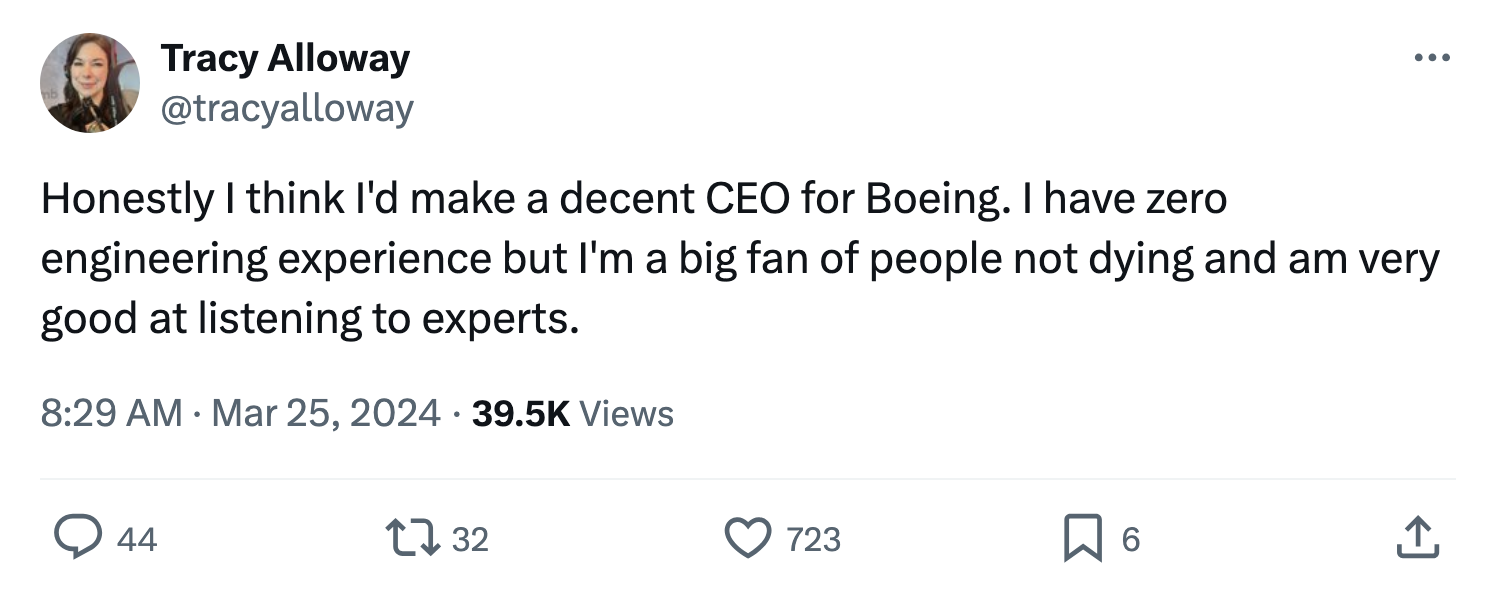Click the Views label
The height and width of the screenshot is (594, 1494).
627,413
